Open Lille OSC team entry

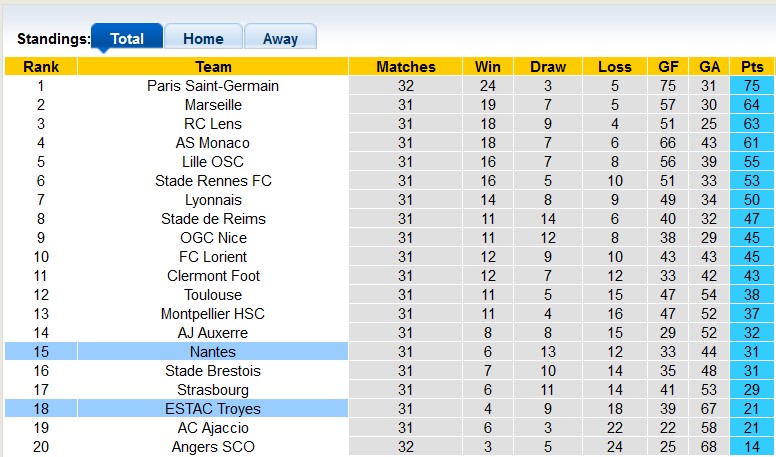(213, 162)
